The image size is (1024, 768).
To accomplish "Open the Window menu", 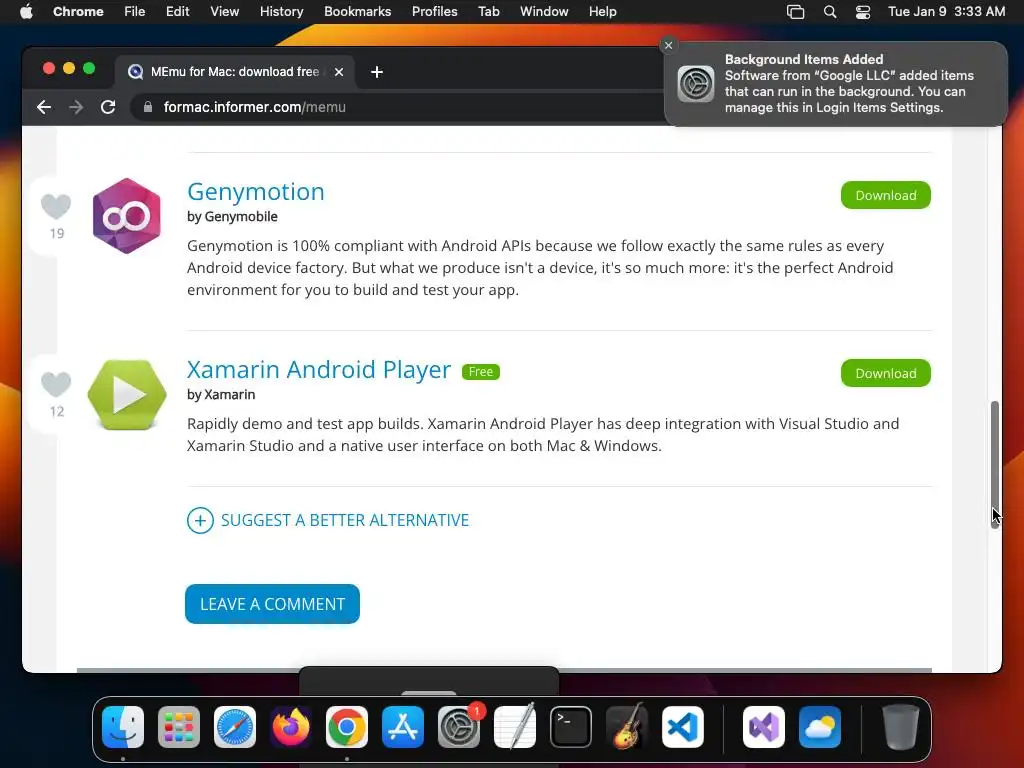I will click(x=544, y=12).
